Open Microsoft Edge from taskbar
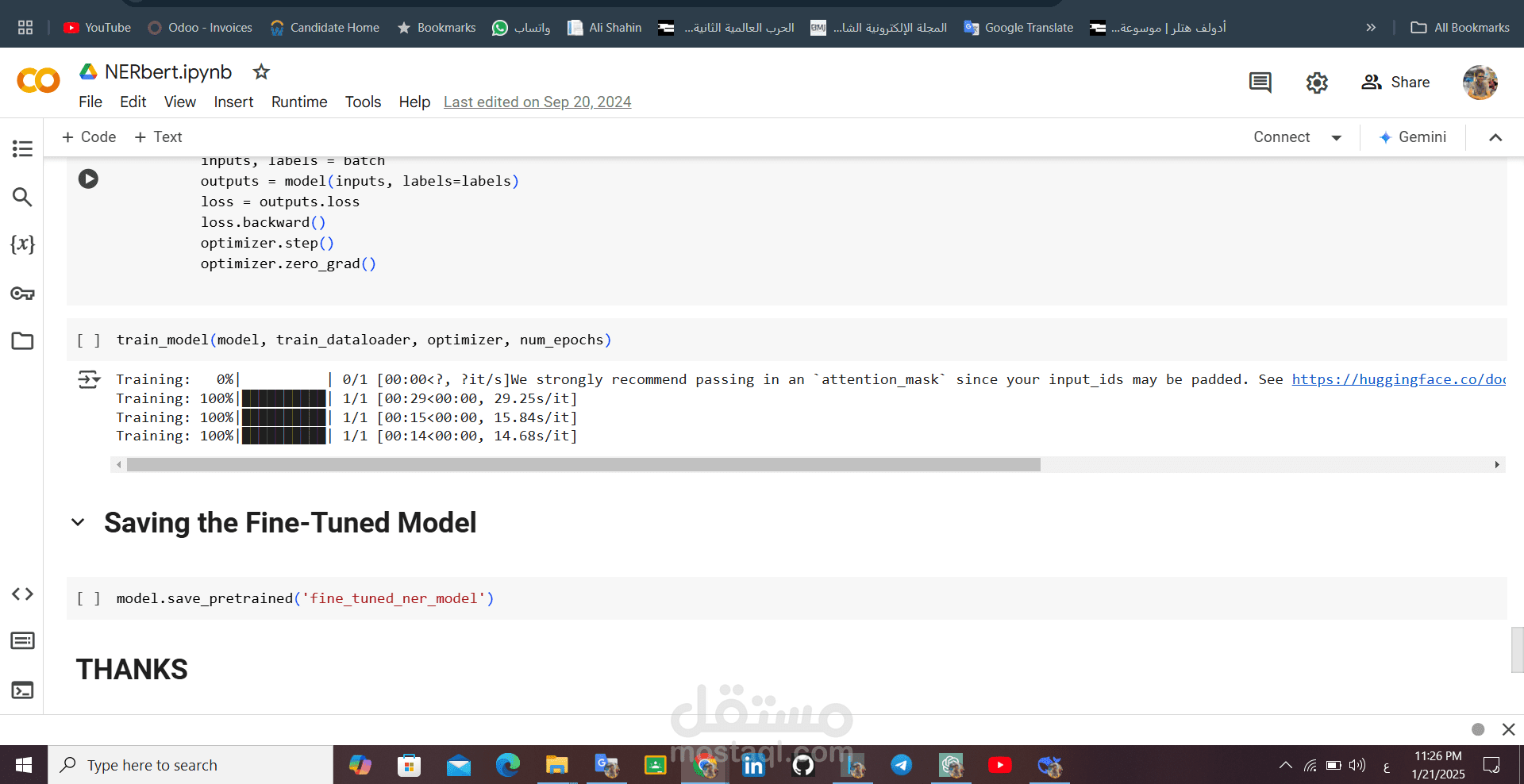This screenshot has width=1524, height=784. coord(507,765)
